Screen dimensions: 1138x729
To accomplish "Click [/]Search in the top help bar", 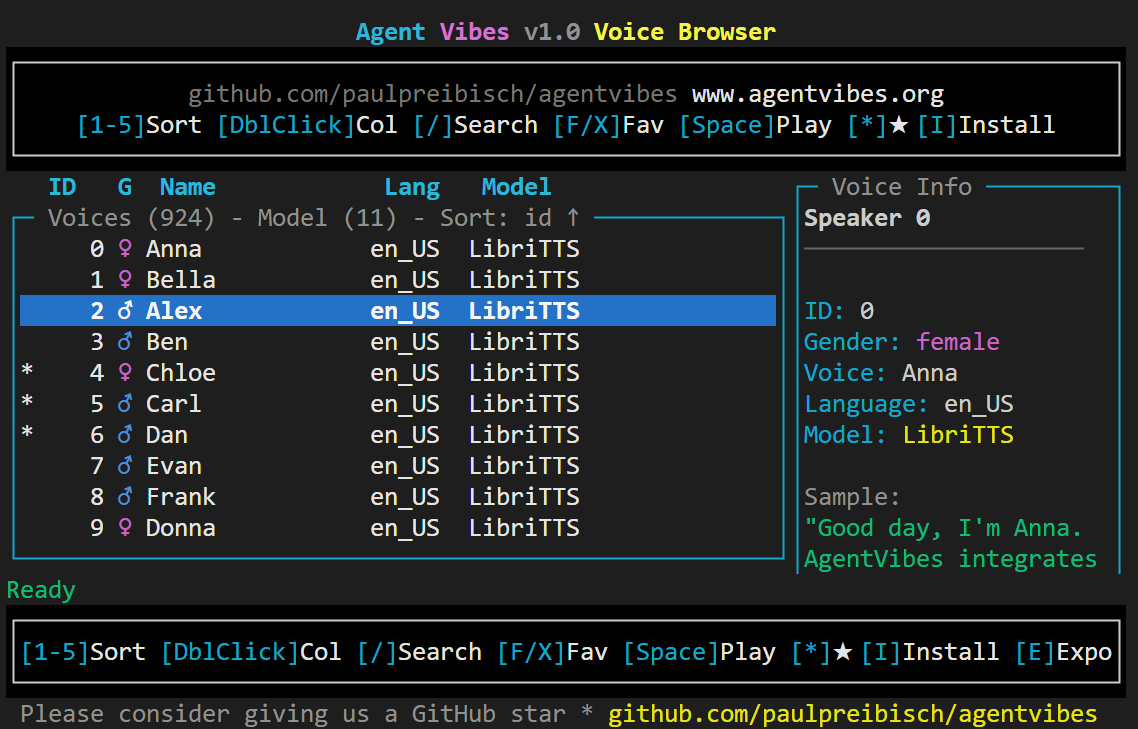I will tap(476, 125).
